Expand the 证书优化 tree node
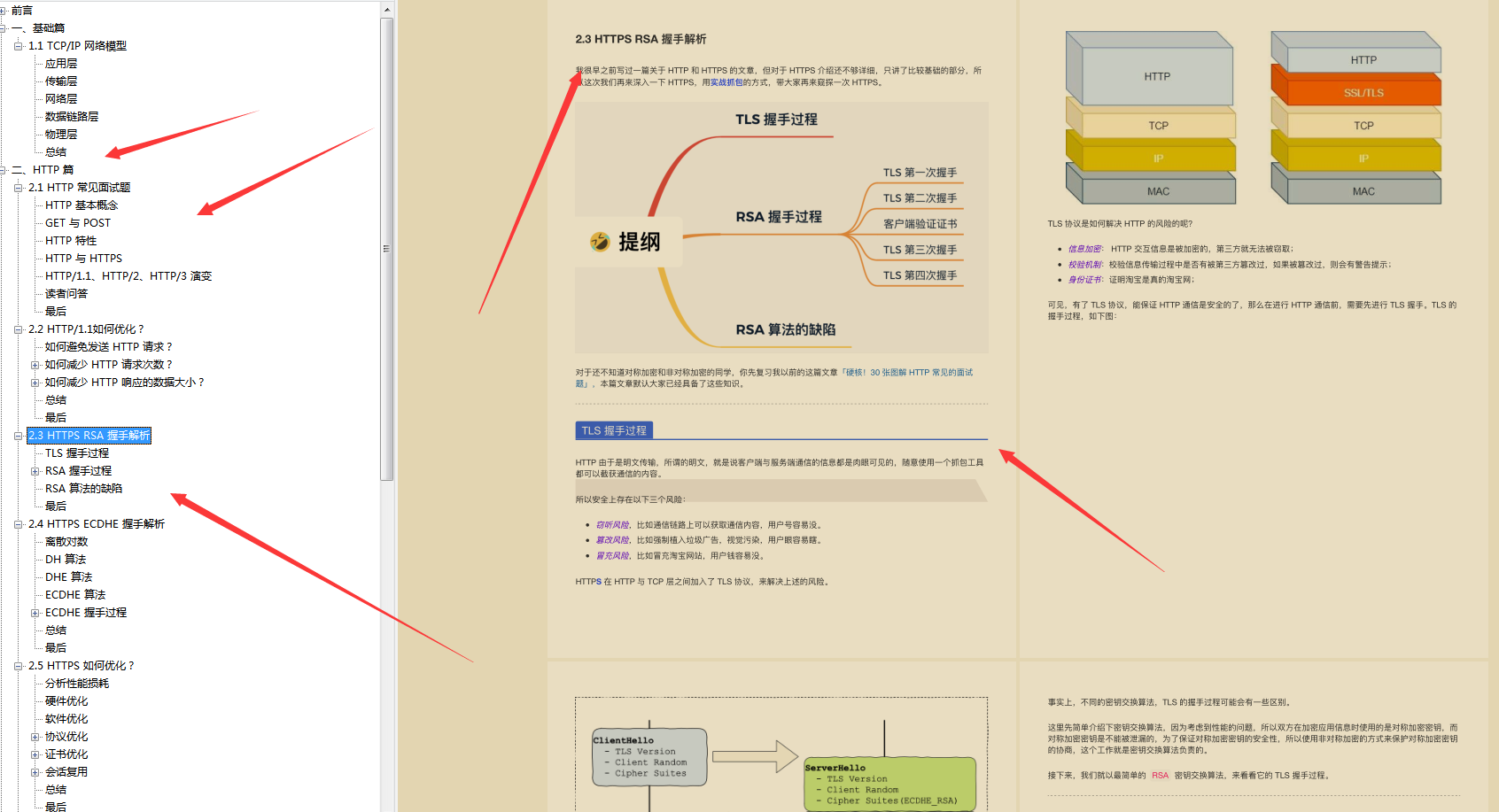 coord(35,754)
